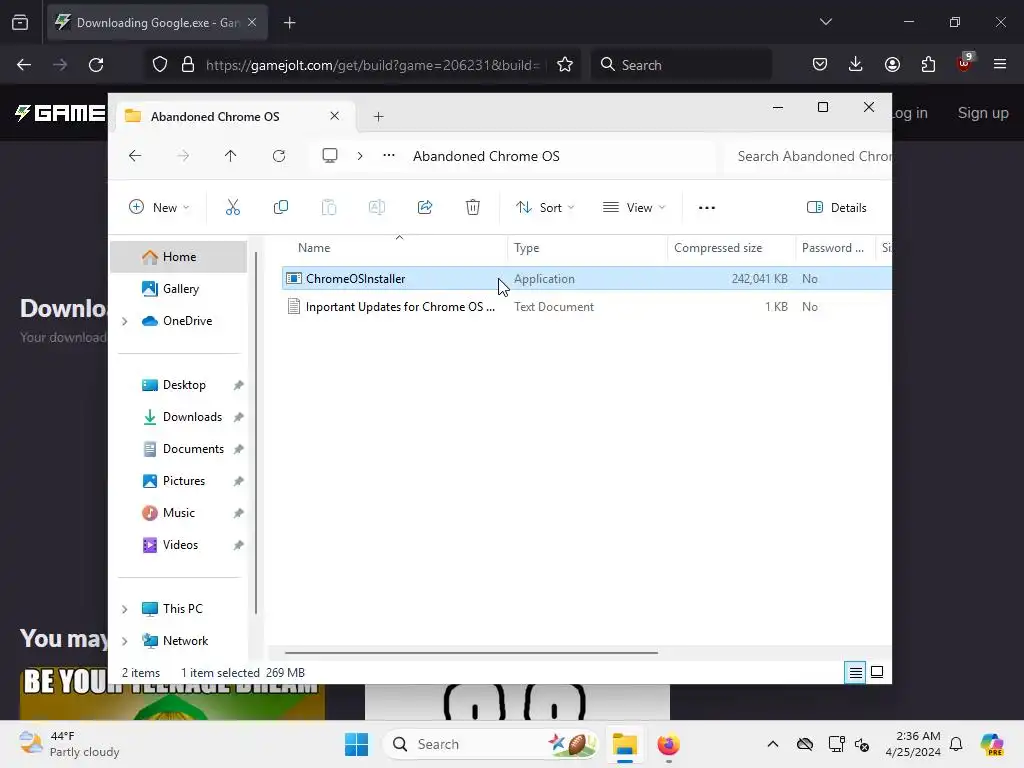Show hidden system tray icons
Viewport: 1024px width, 768px height.
point(773,744)
